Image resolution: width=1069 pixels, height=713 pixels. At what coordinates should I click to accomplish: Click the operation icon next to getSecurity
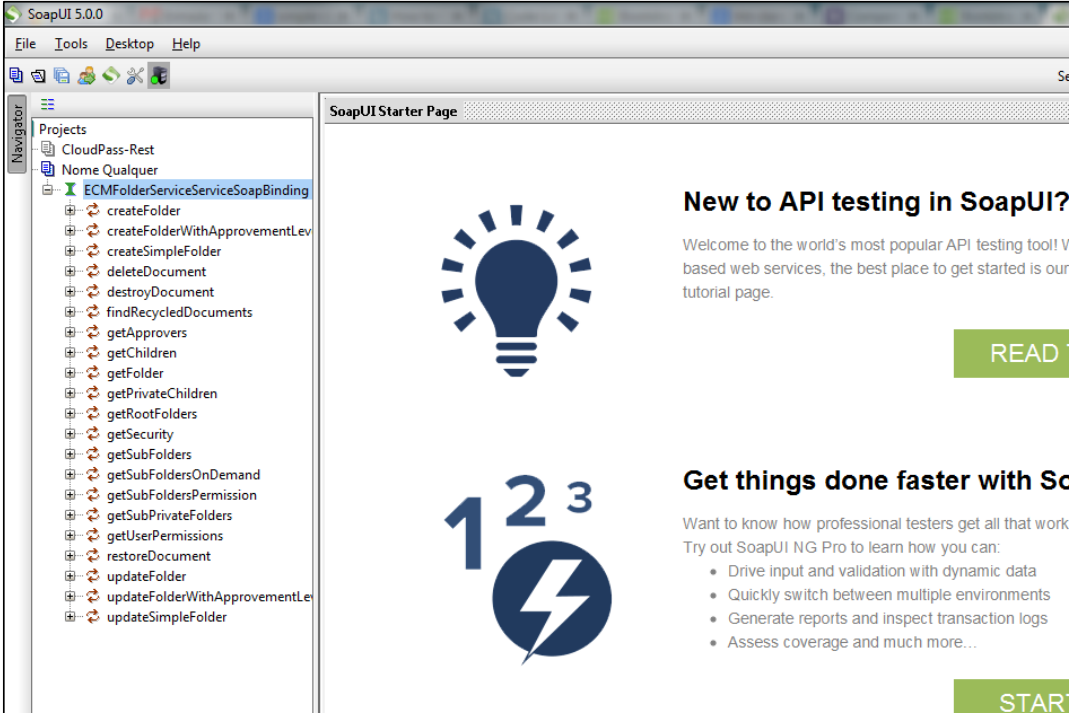click(93, 434)
